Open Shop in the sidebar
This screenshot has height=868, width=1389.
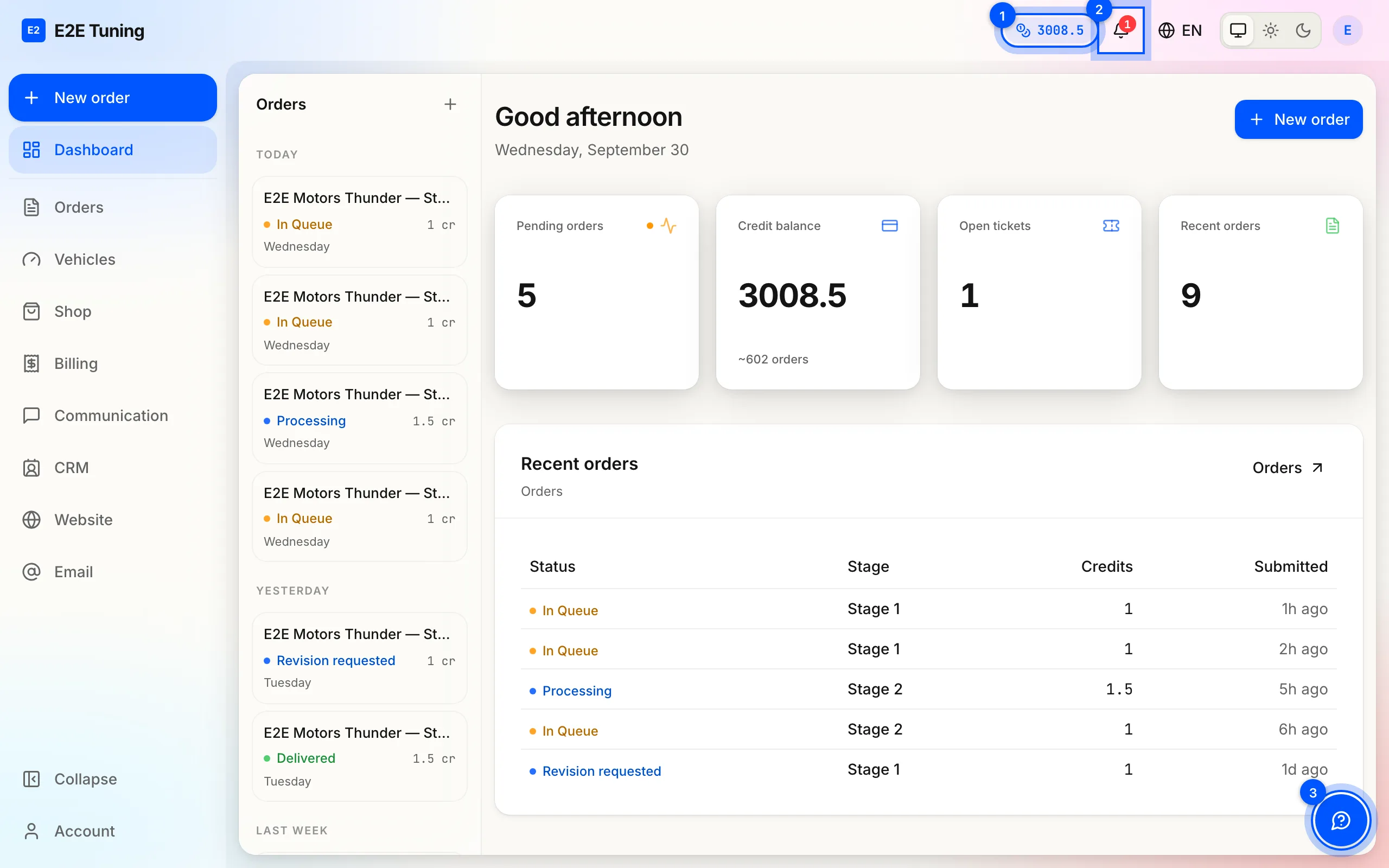click(112, 312)
